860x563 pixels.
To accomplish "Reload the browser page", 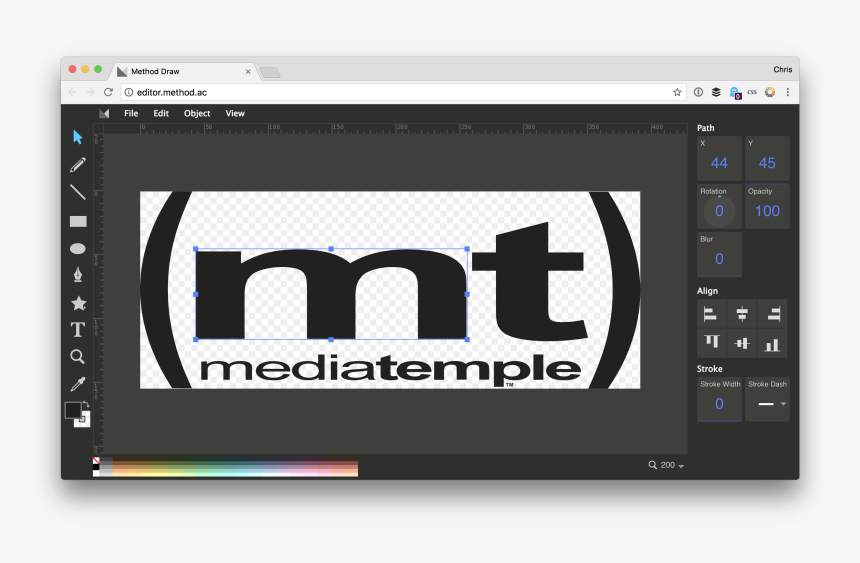I will point(108,92).
